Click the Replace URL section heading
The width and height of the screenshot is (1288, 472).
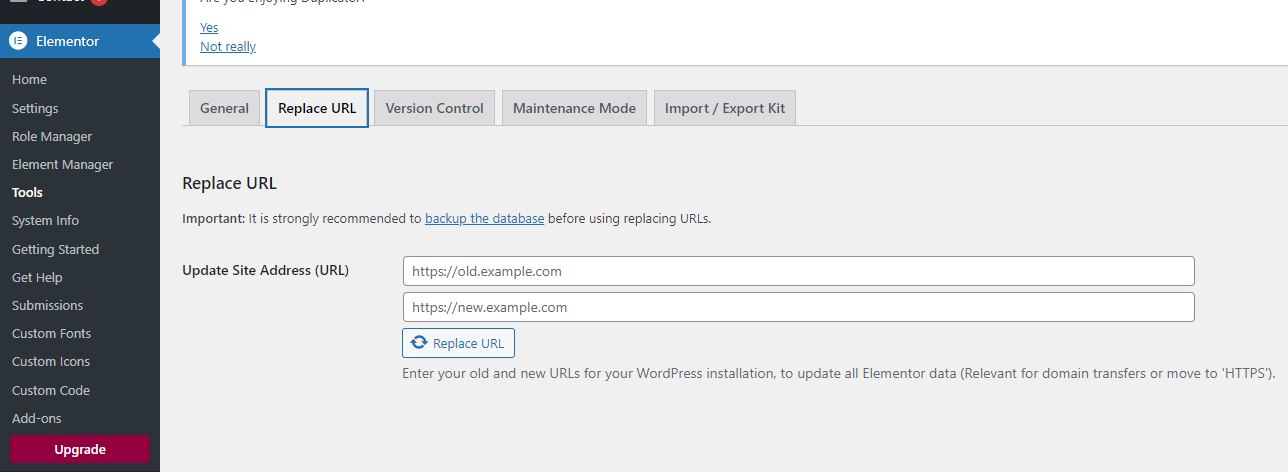[x=229, y=183]
